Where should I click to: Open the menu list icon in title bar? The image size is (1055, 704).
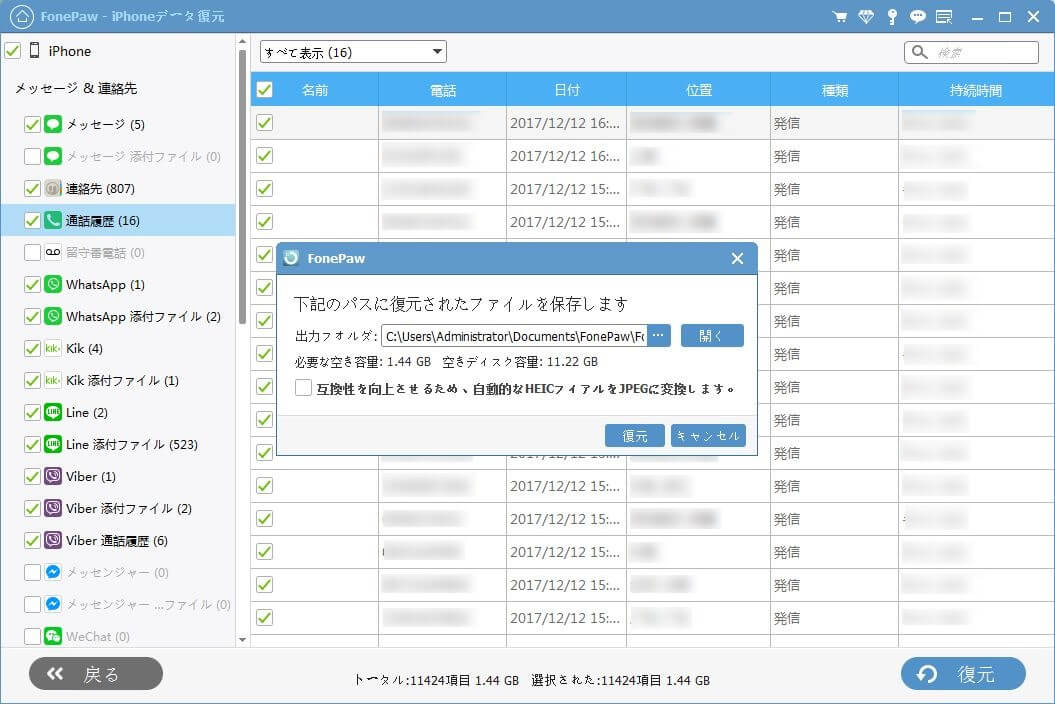coord(944,17)
